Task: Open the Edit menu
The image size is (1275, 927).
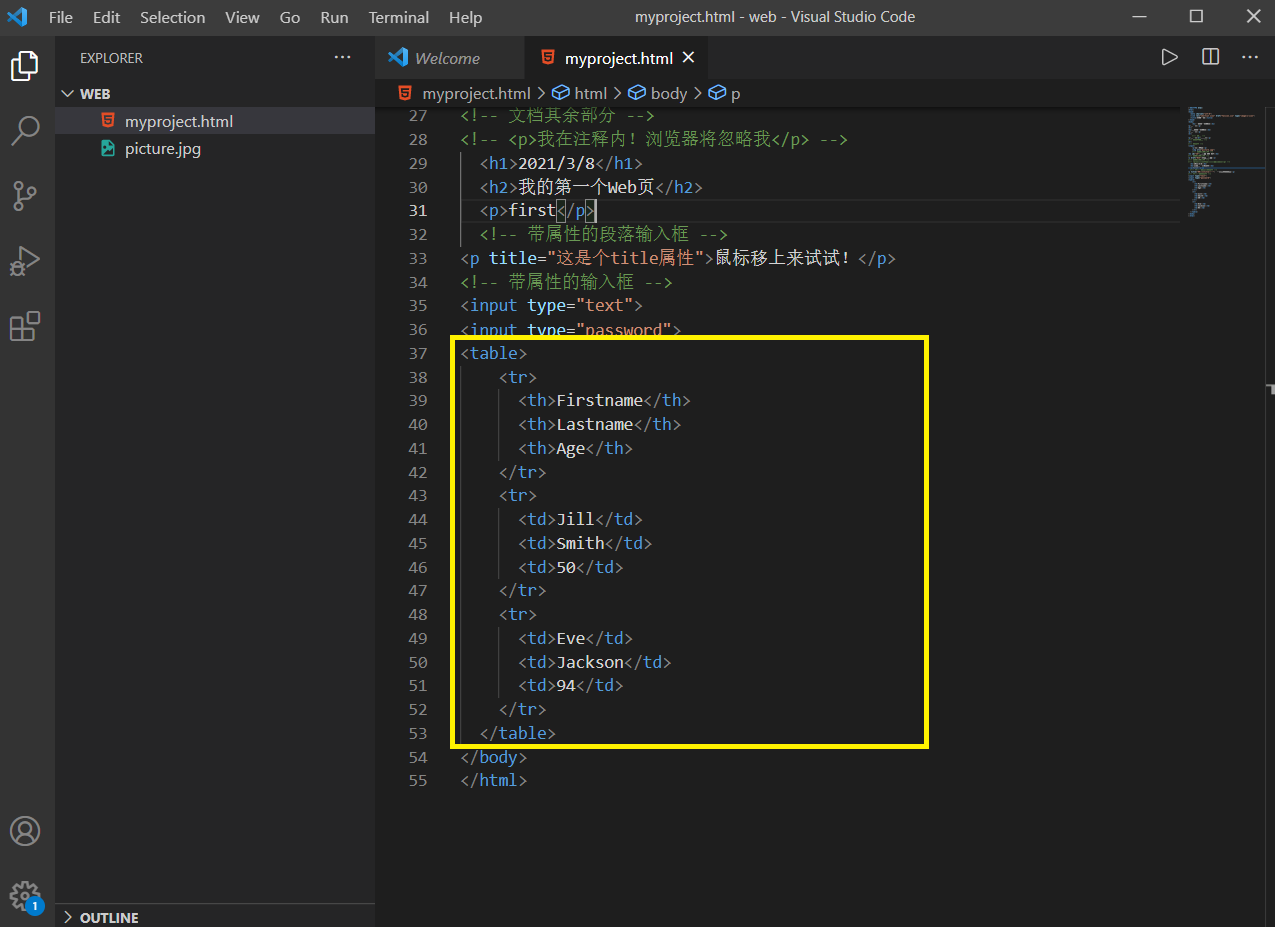Action: 106,17
